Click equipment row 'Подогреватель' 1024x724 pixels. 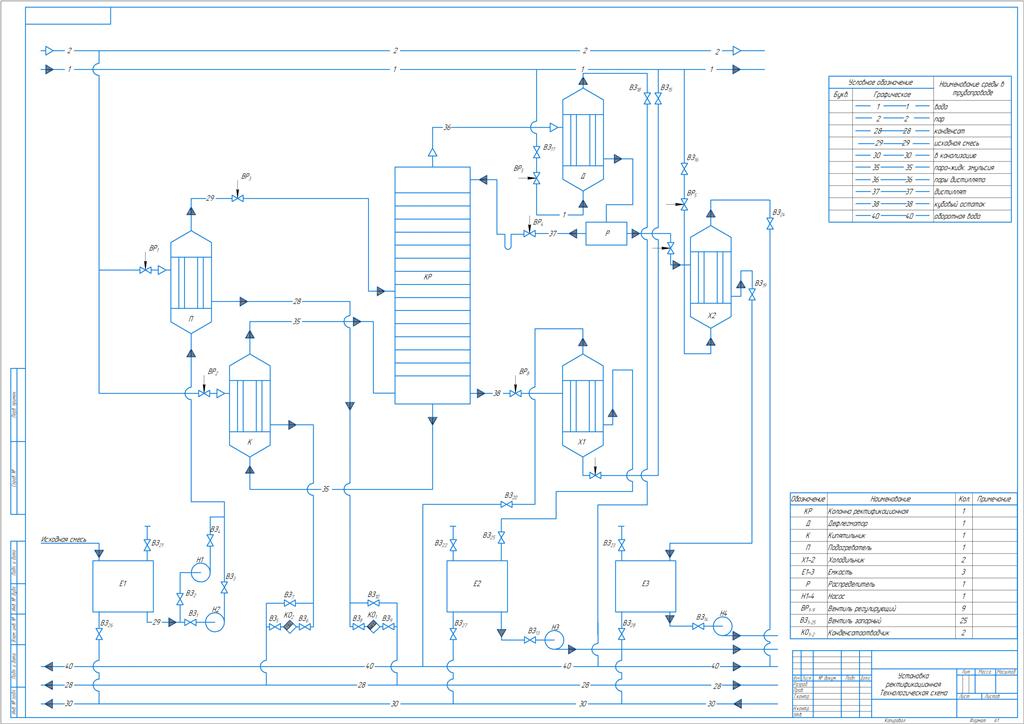903,548
